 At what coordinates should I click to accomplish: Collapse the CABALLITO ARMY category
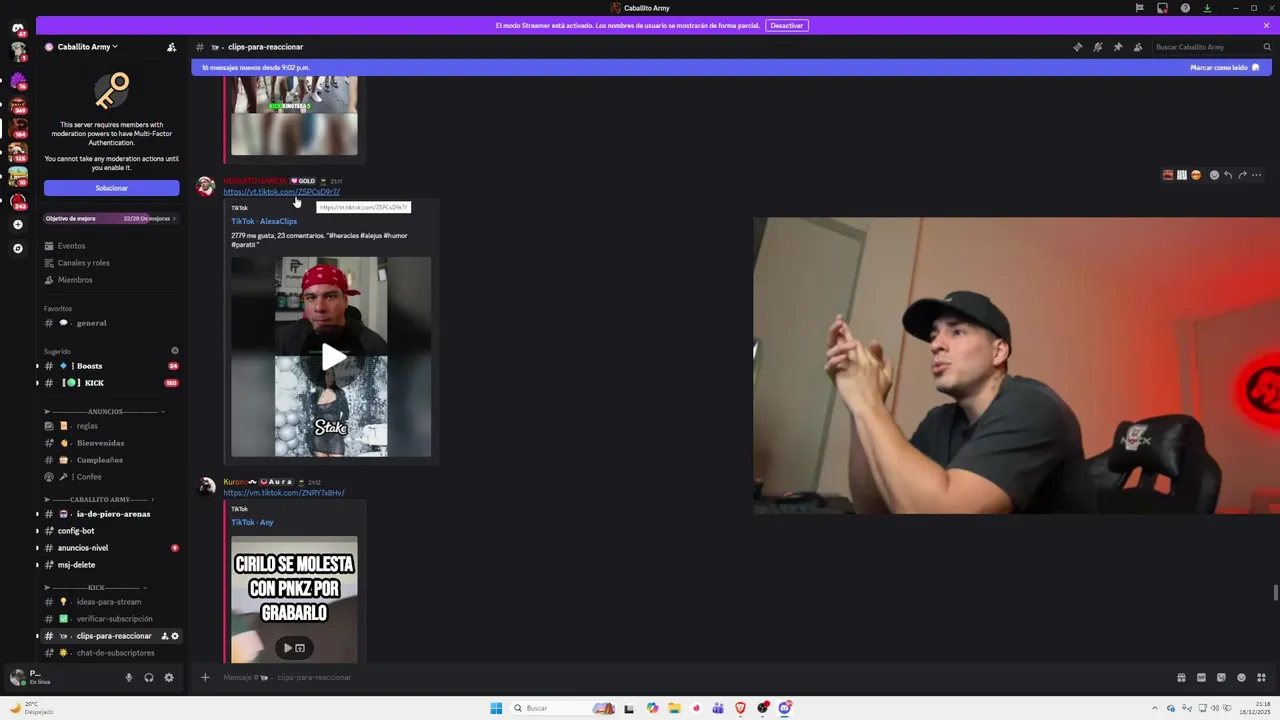pos(100,499)
